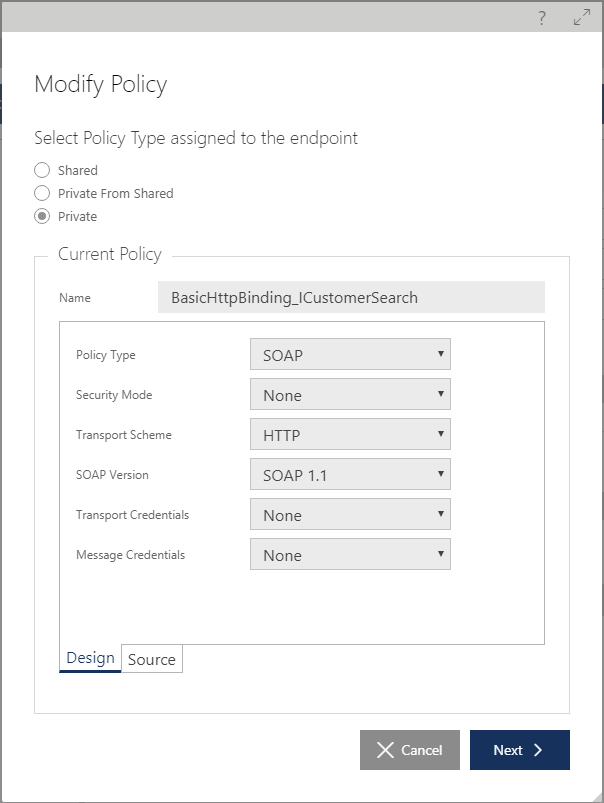Viewport: 604px width, 803px height.
Task: Open the Transport Credentials dropdown
Action: pos(350,514)
